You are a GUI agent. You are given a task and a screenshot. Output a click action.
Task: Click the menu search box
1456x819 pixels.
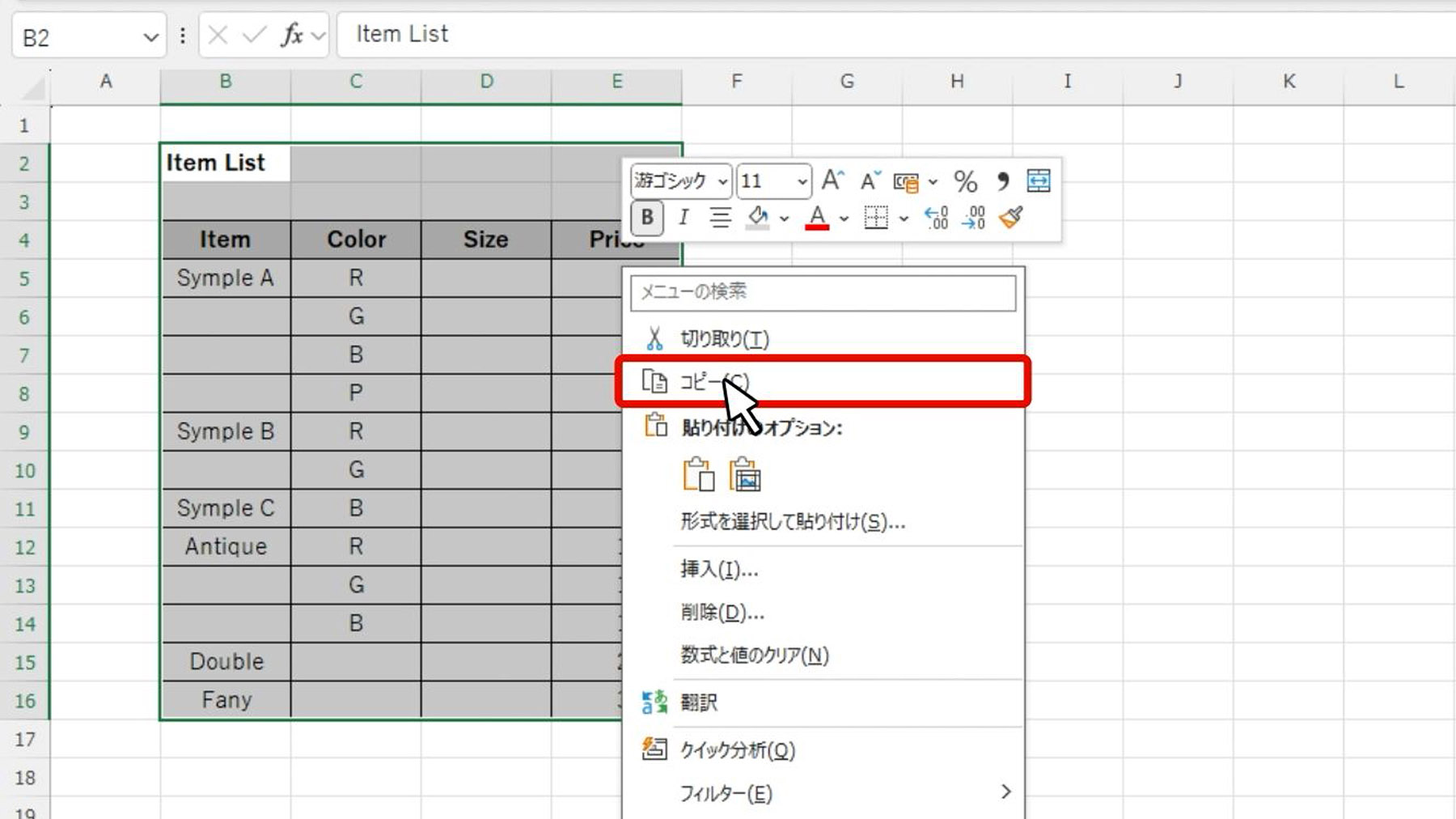[x=823, y=292]
